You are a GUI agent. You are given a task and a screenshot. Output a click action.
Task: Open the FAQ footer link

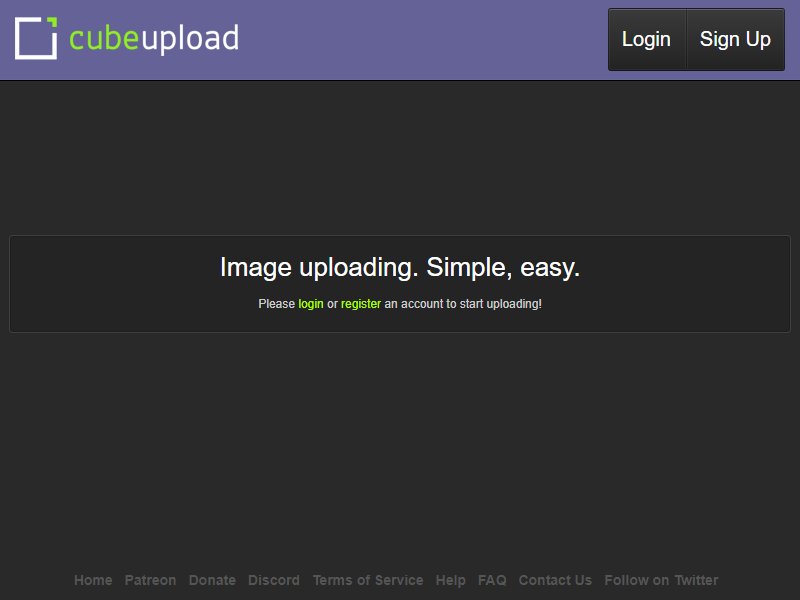pyautogui.click(x=492, y=580)
